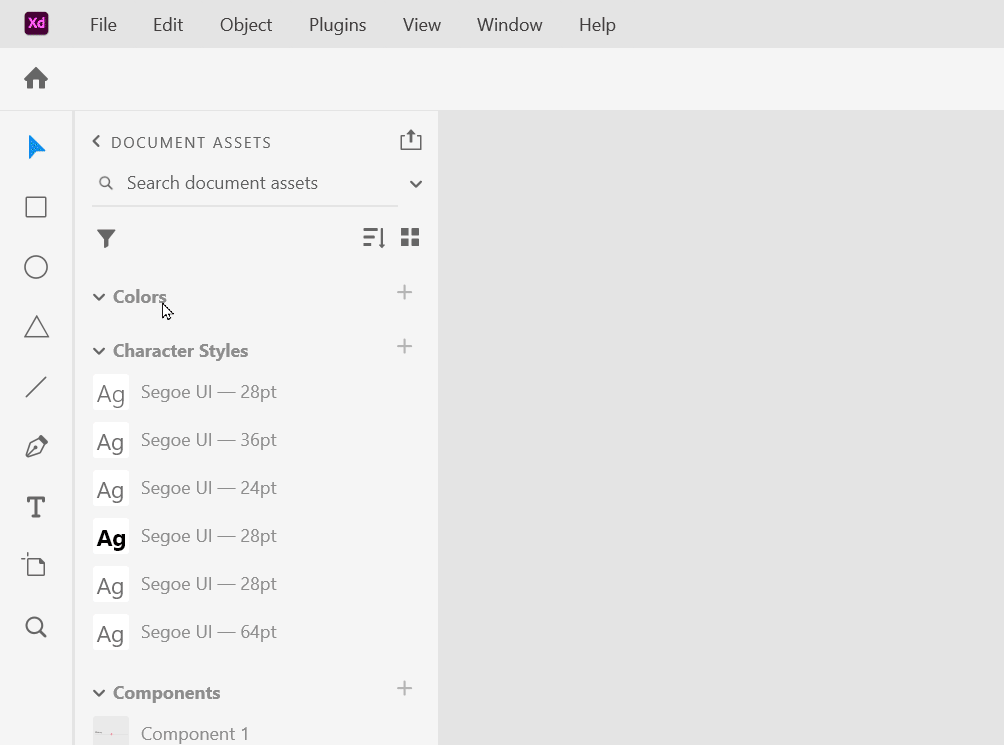Select the Rectangle tool

[x=36, y=207]
